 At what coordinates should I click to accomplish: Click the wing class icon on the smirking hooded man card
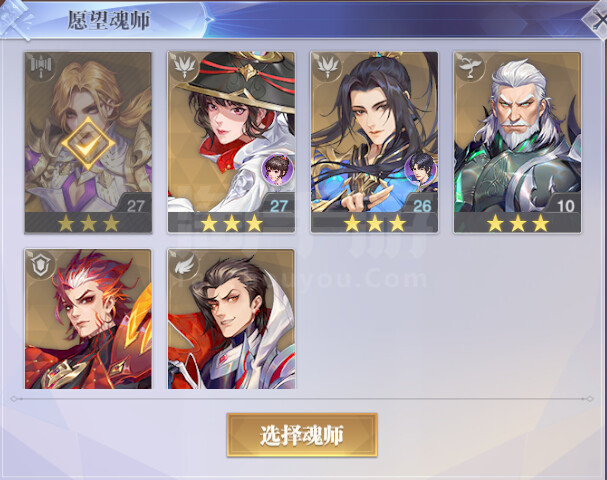pos(184,264)
